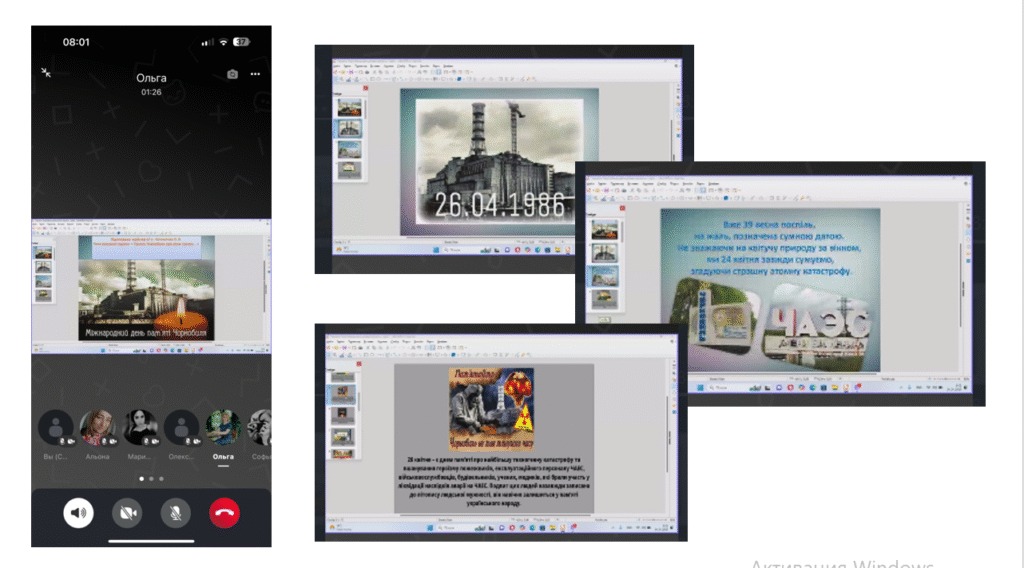Tap the Олекс participant avatar
Viewport: 1024px width, 568px height.
[x=181, y=427]
